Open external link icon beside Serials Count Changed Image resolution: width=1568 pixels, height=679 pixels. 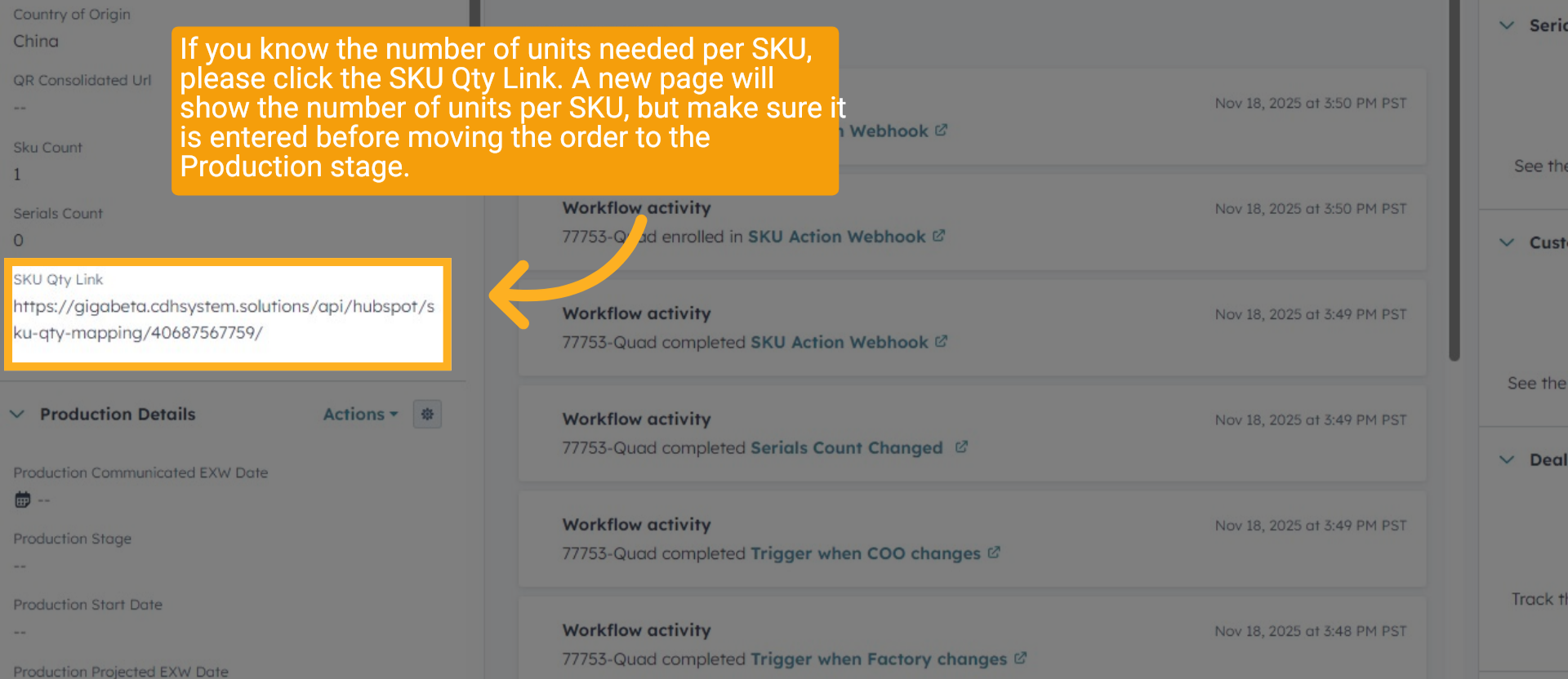tap(961, 447)
